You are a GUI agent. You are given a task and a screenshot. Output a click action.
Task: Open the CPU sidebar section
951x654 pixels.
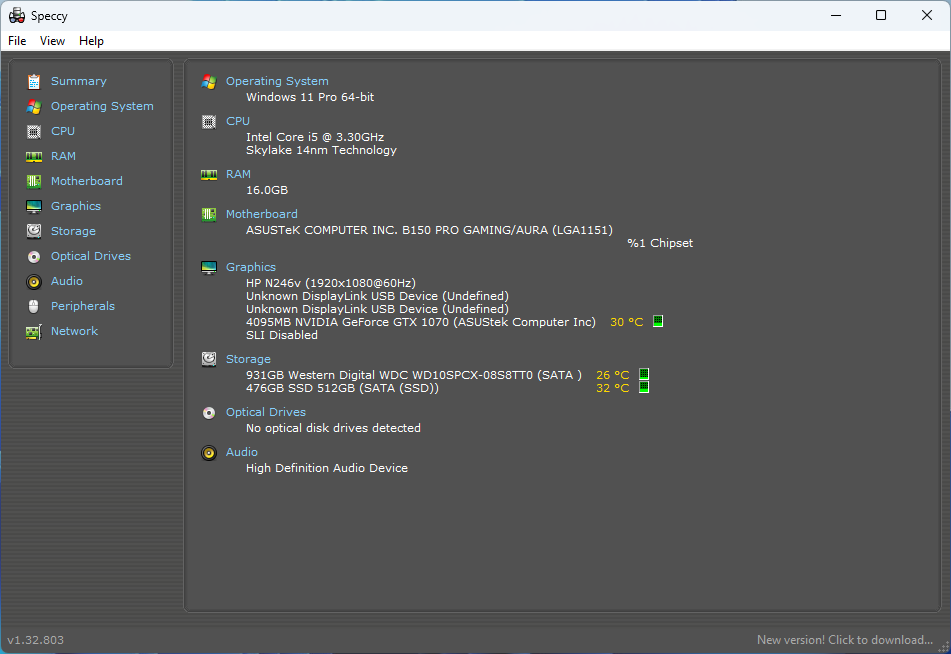[62, 131]
